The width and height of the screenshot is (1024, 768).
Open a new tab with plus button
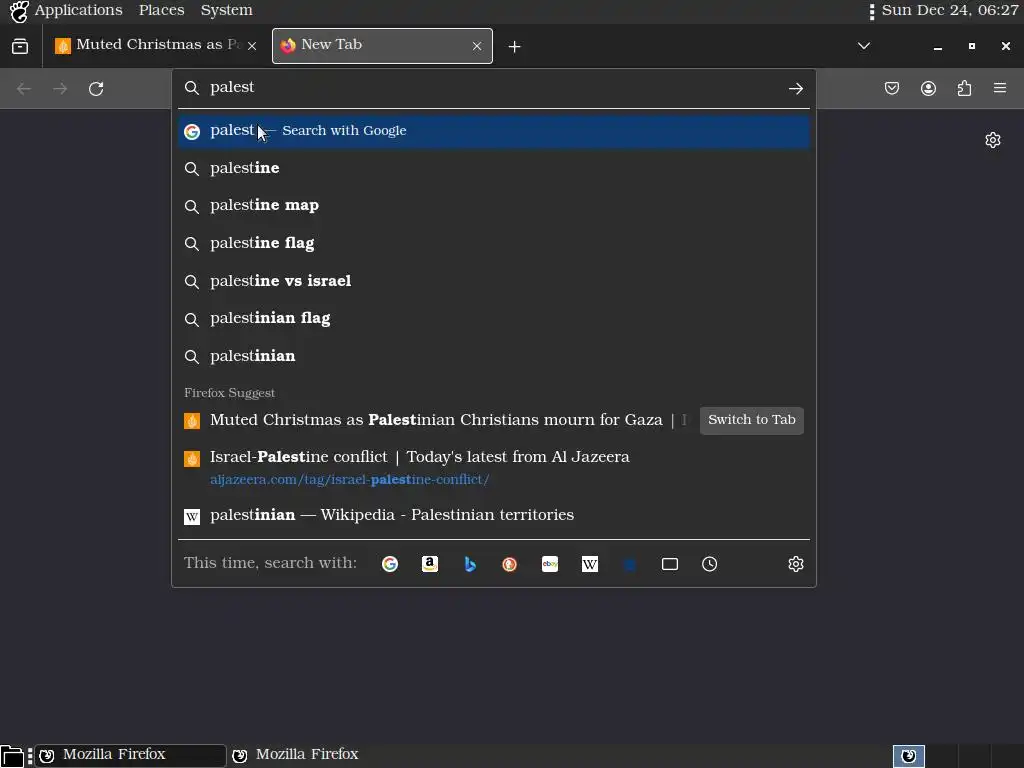(x=515, y=46)
